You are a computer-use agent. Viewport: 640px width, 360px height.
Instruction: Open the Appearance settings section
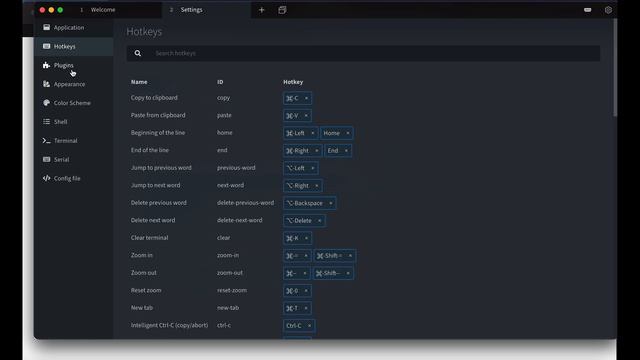[73, 84]
